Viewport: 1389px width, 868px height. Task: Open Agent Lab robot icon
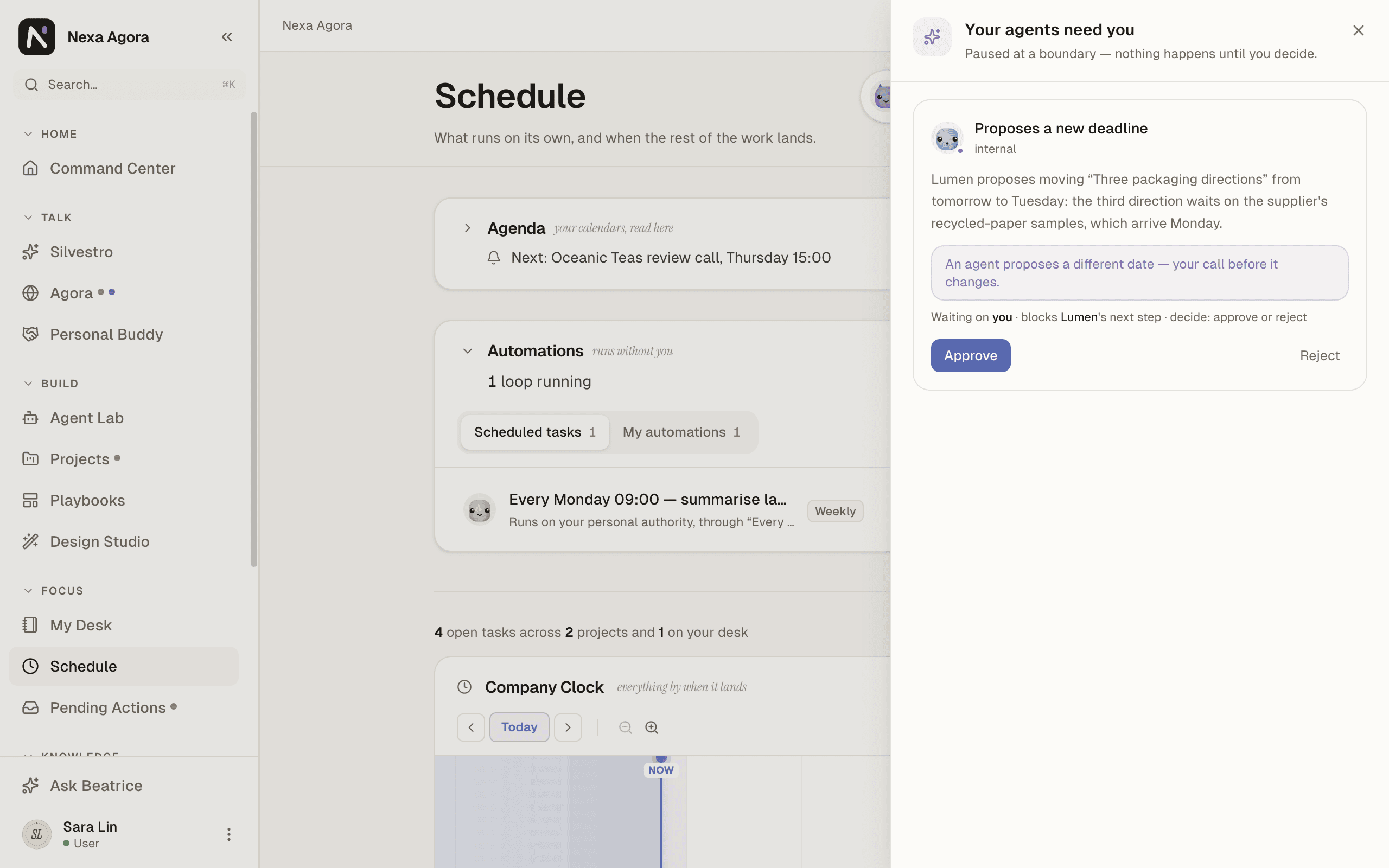pos(30,418)
